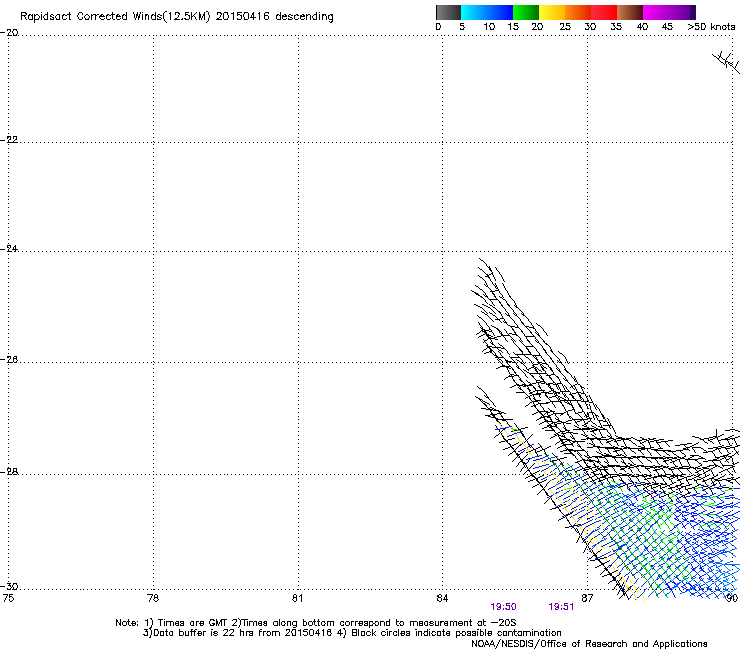This screenshot has height=650, width=740.
Task: Click the purple '19:51' swath time label
Action: pos(561,607)
